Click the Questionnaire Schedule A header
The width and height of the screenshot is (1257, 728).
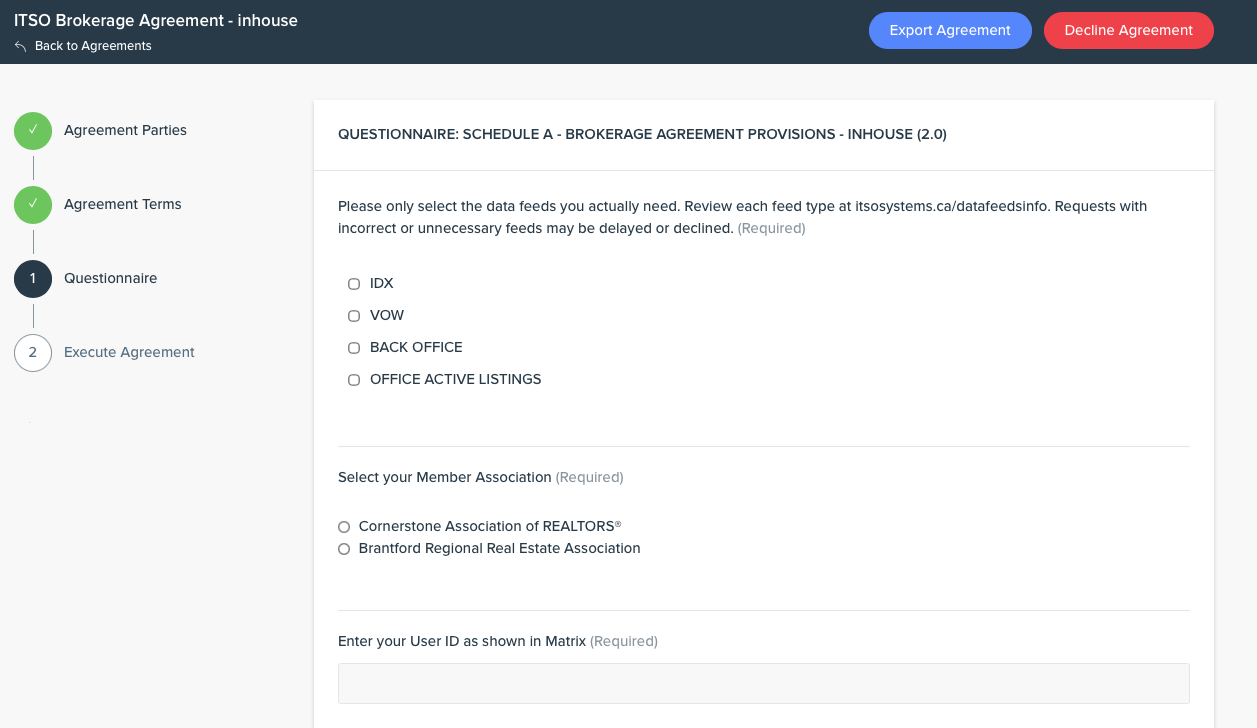tap(642, 134)
